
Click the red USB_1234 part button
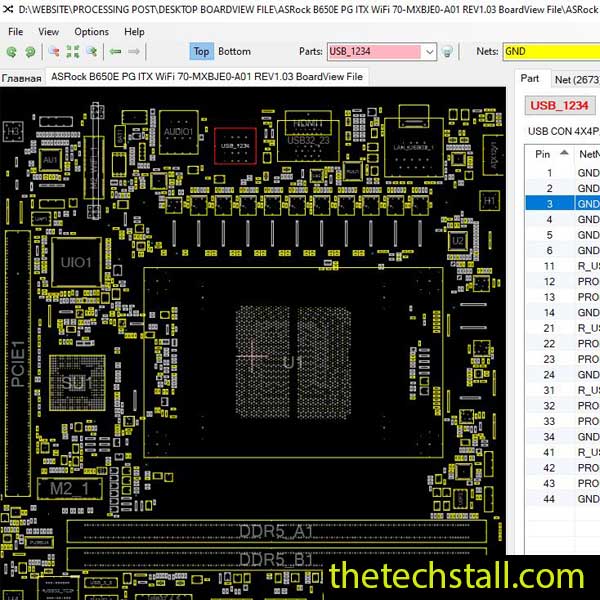click(559, 105)
